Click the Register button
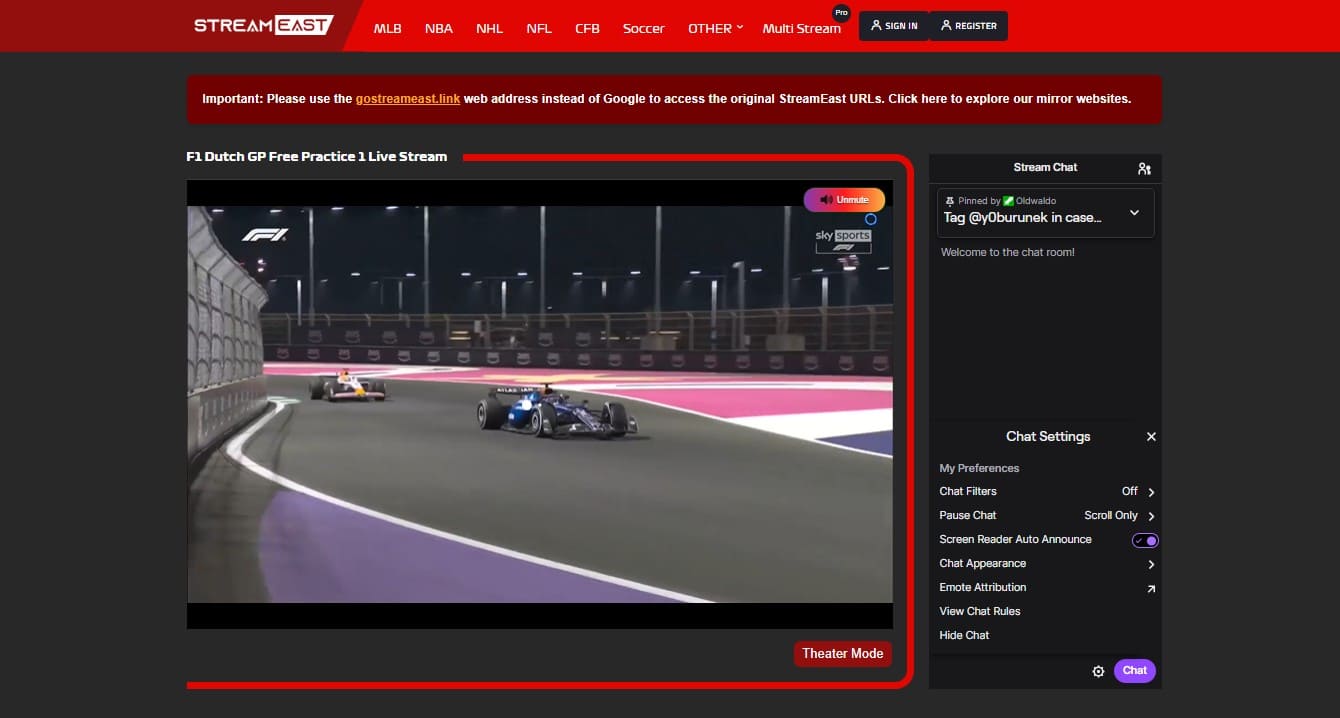 pos(969,26)
